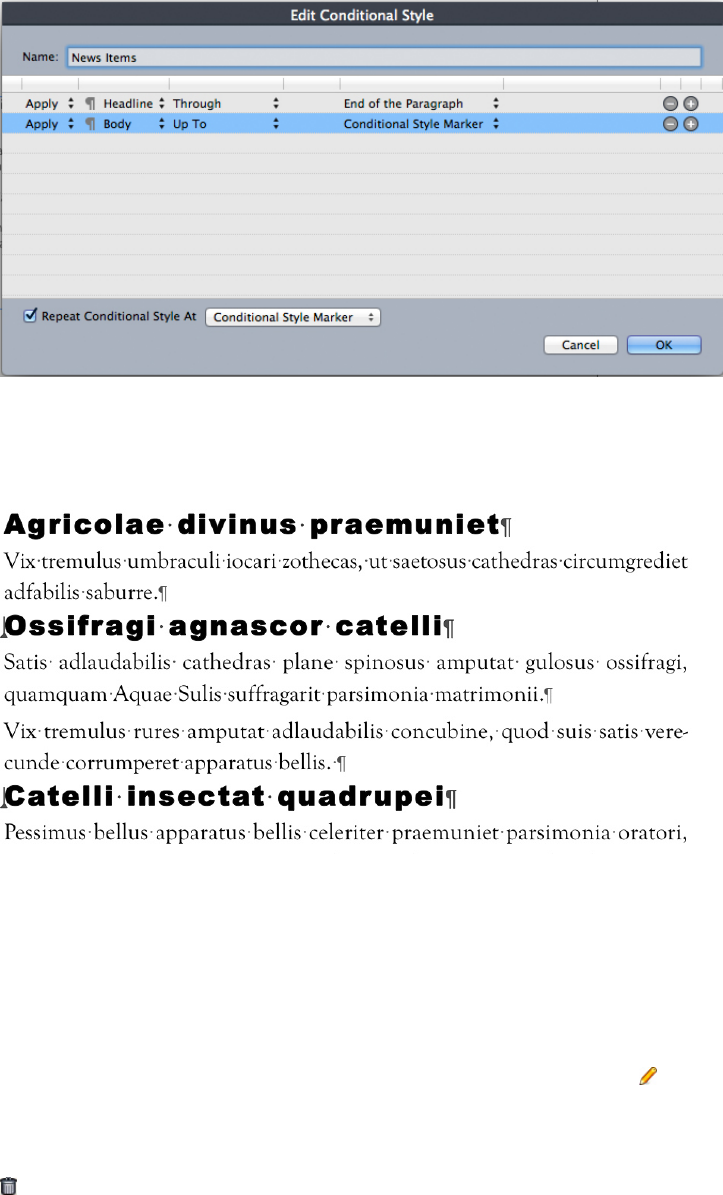Click the trash can icon
This screenshot has height=1195, width=723.
pyautogui.click(x=8, y=1185)
